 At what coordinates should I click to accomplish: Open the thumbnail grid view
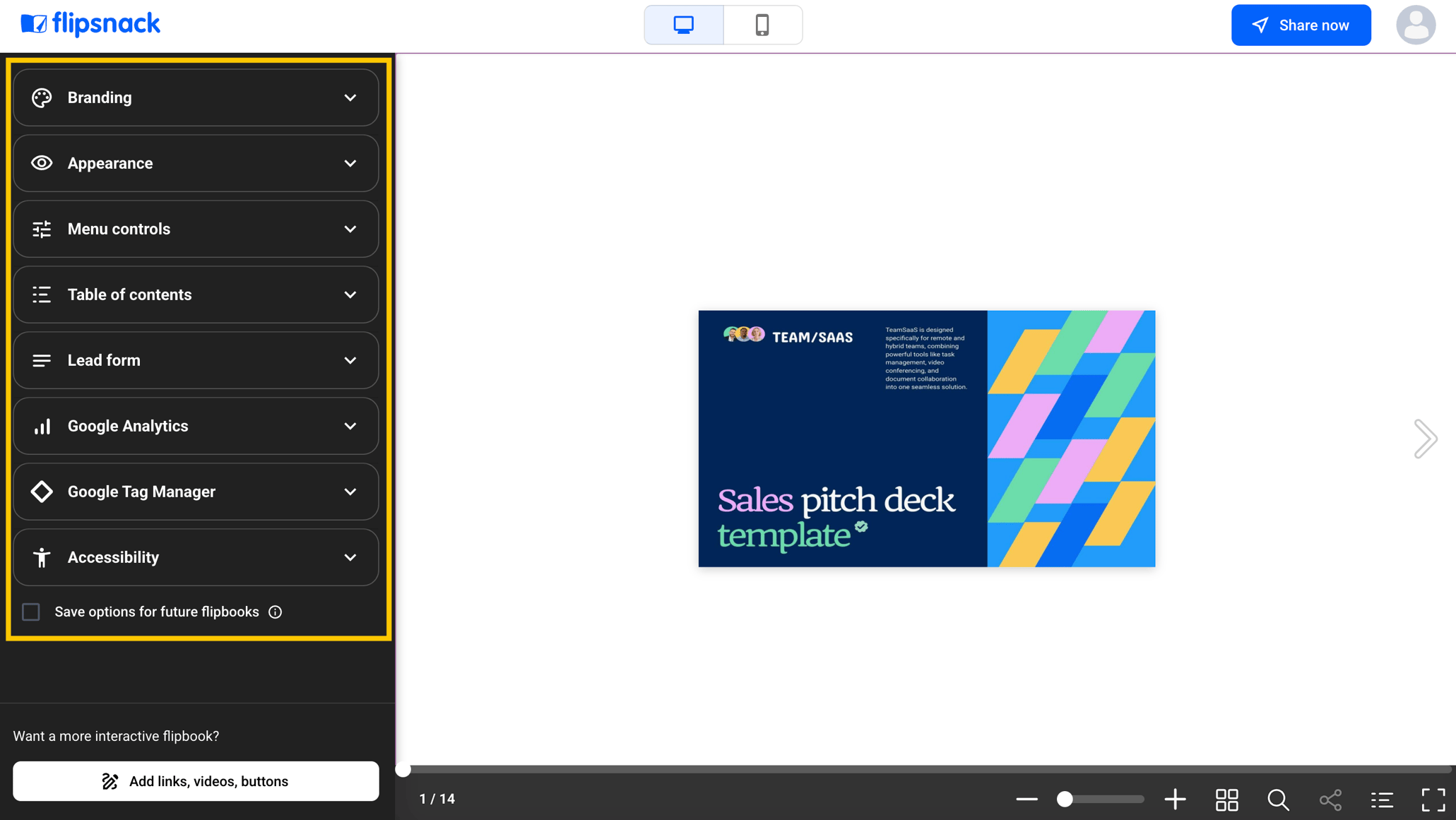pos(1226,799)
